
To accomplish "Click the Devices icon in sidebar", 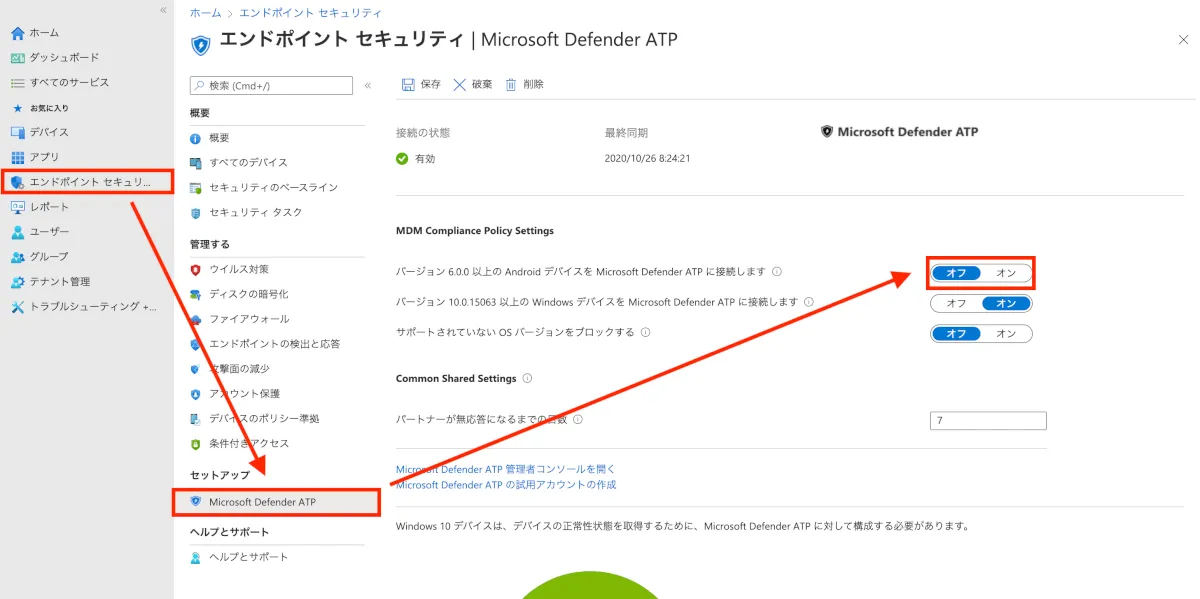I will point(17,132).
